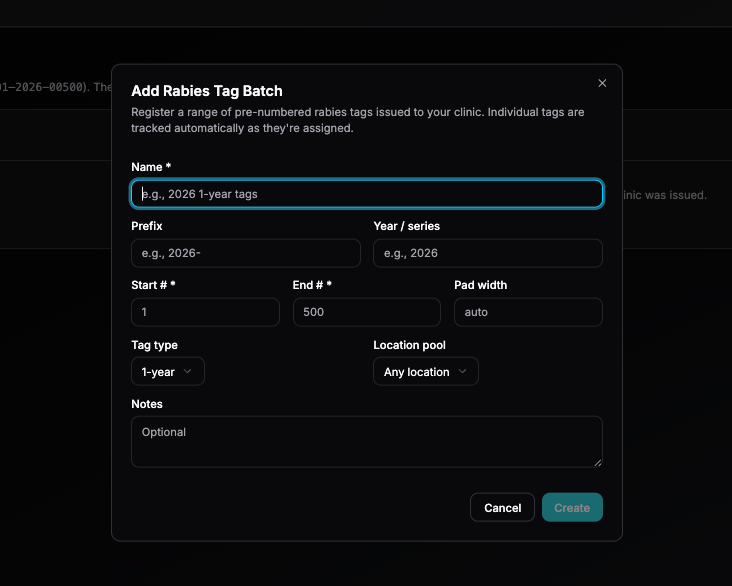Grab the Notes textarea resize handle
The image size is (732, 586).
598,463
